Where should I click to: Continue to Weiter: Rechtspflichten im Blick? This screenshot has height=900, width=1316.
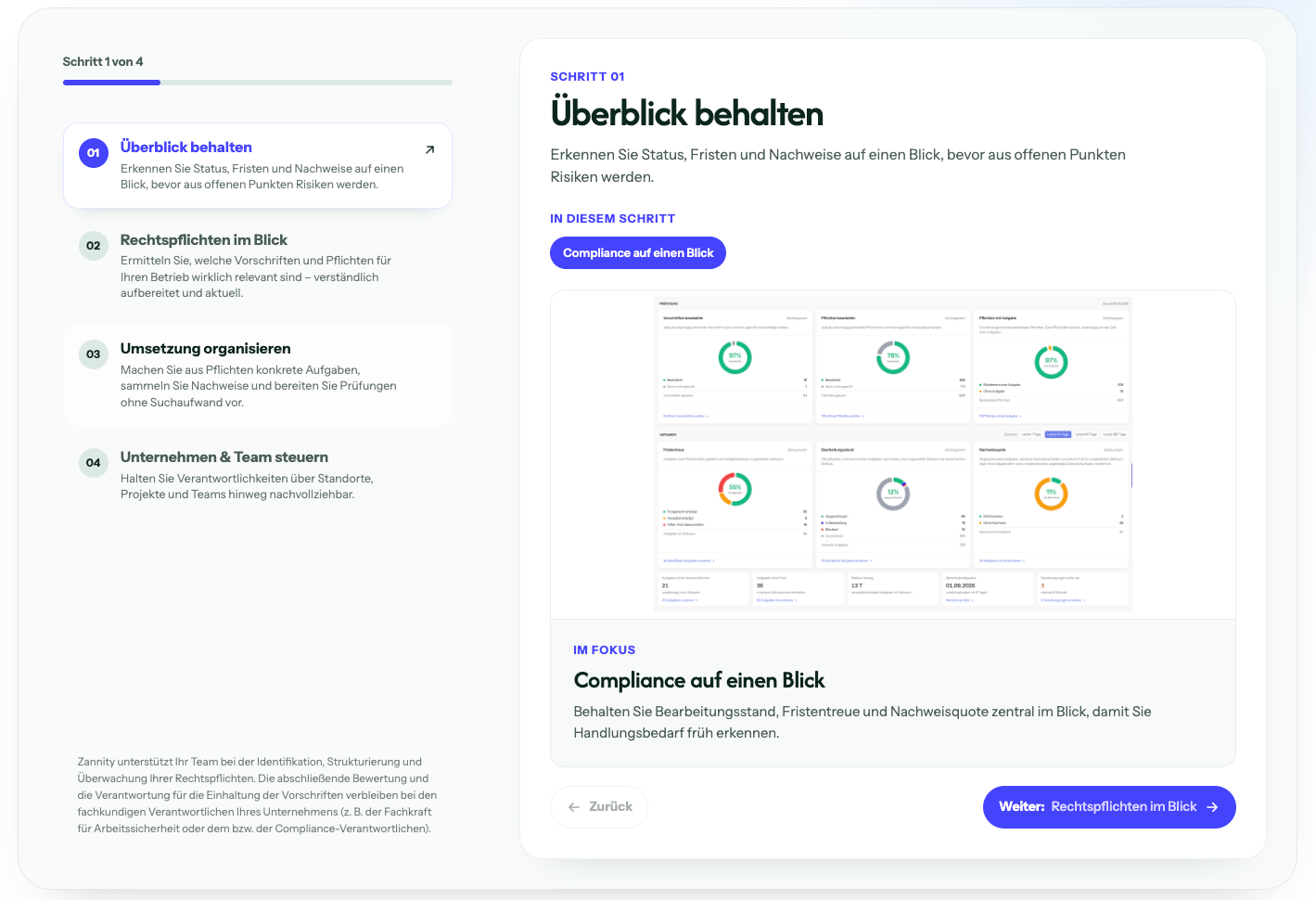coord(1109,807)
